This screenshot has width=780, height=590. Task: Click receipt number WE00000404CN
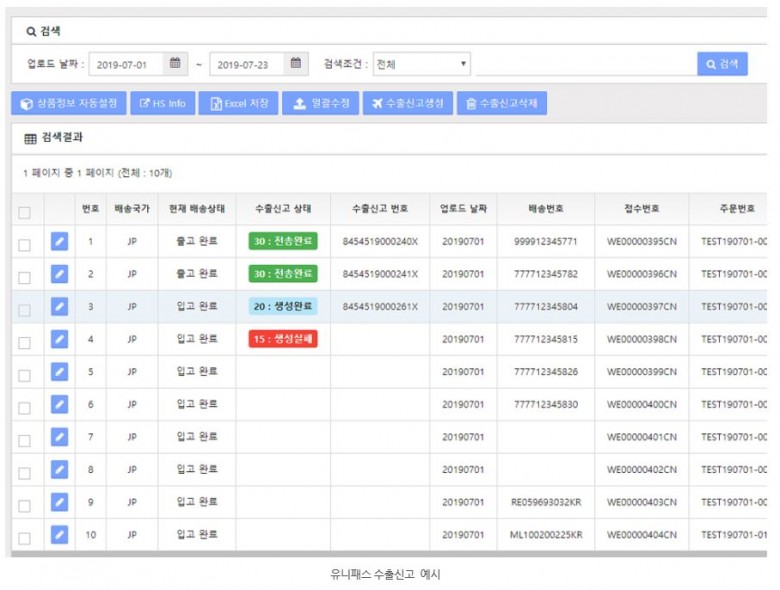(x=642, y=535)
